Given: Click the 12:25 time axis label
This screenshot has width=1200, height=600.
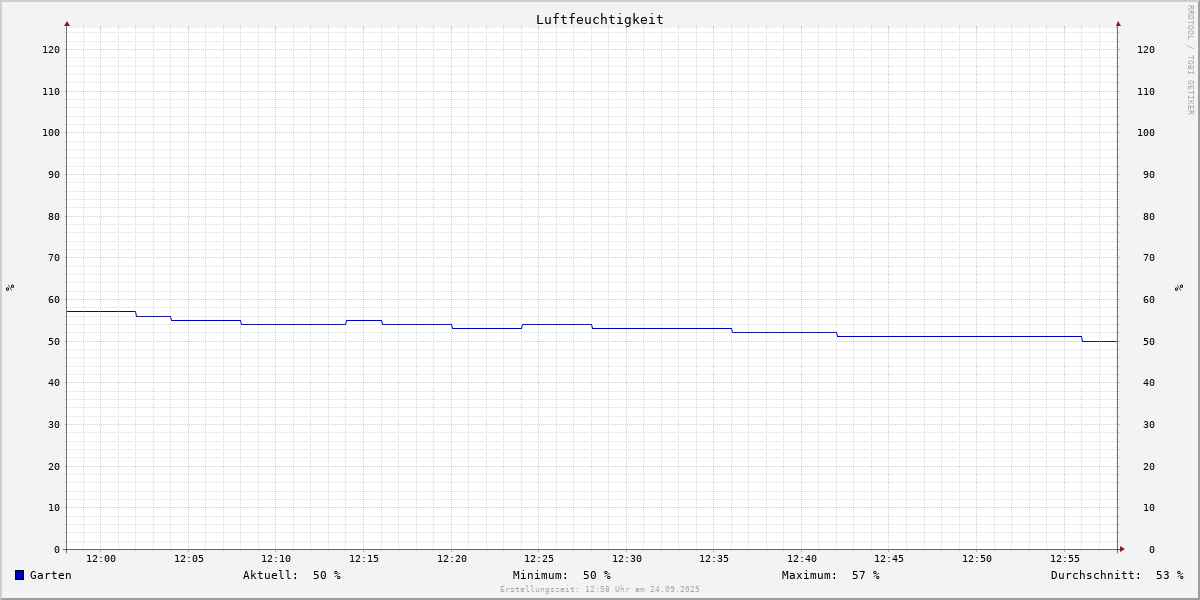Looking at the screenshot, I should 539,559.
